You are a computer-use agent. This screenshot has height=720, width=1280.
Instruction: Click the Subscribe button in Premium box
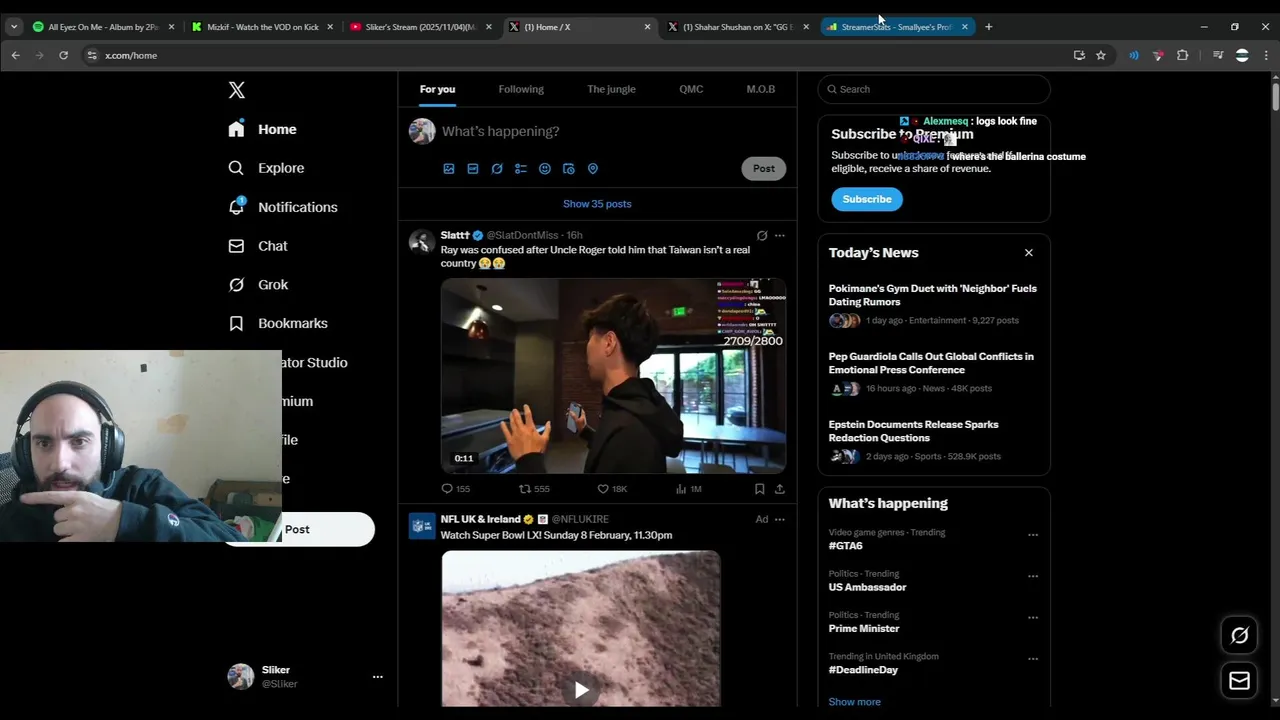[x=867, y=199]
